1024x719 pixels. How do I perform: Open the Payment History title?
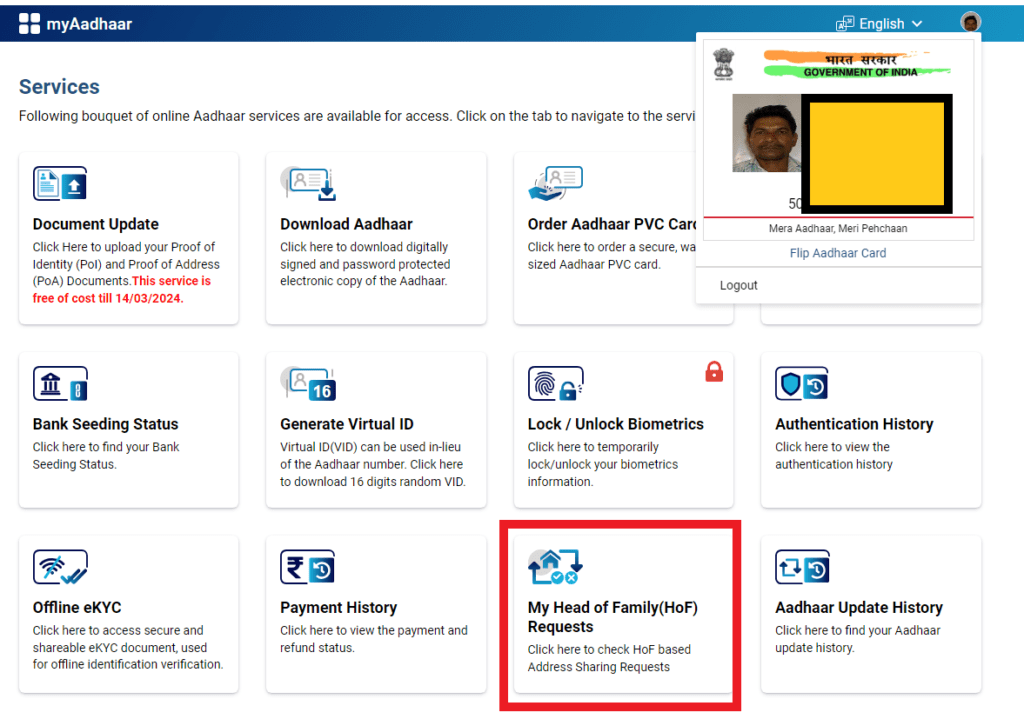click(x=338, y=607)
